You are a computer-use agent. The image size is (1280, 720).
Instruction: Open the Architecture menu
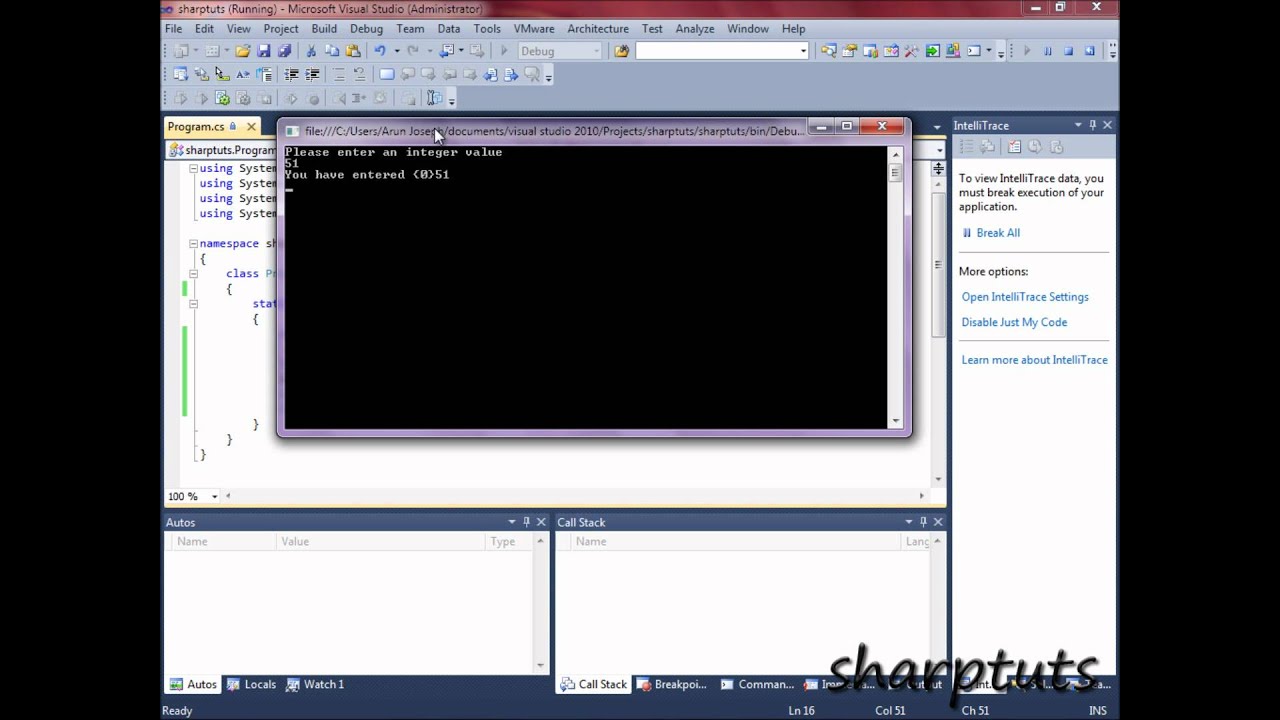click(x=598, y=29)
